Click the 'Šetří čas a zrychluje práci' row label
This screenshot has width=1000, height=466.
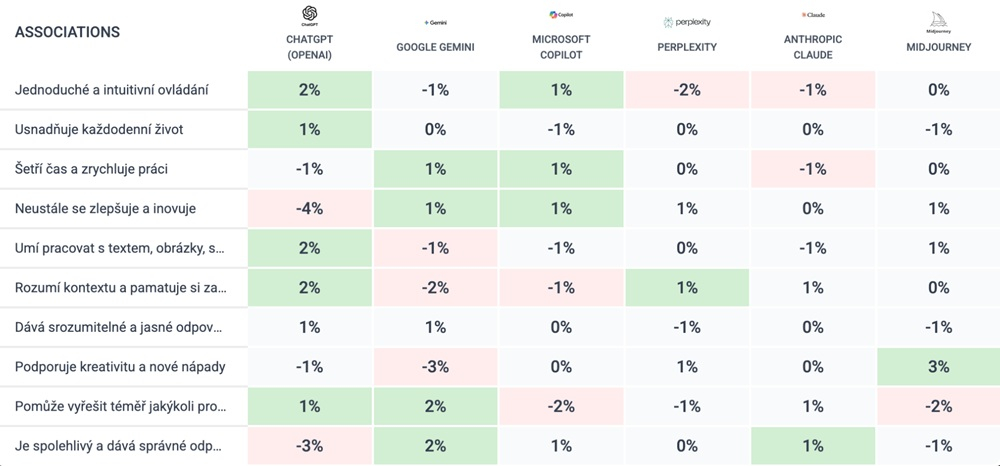coord(92,169)
